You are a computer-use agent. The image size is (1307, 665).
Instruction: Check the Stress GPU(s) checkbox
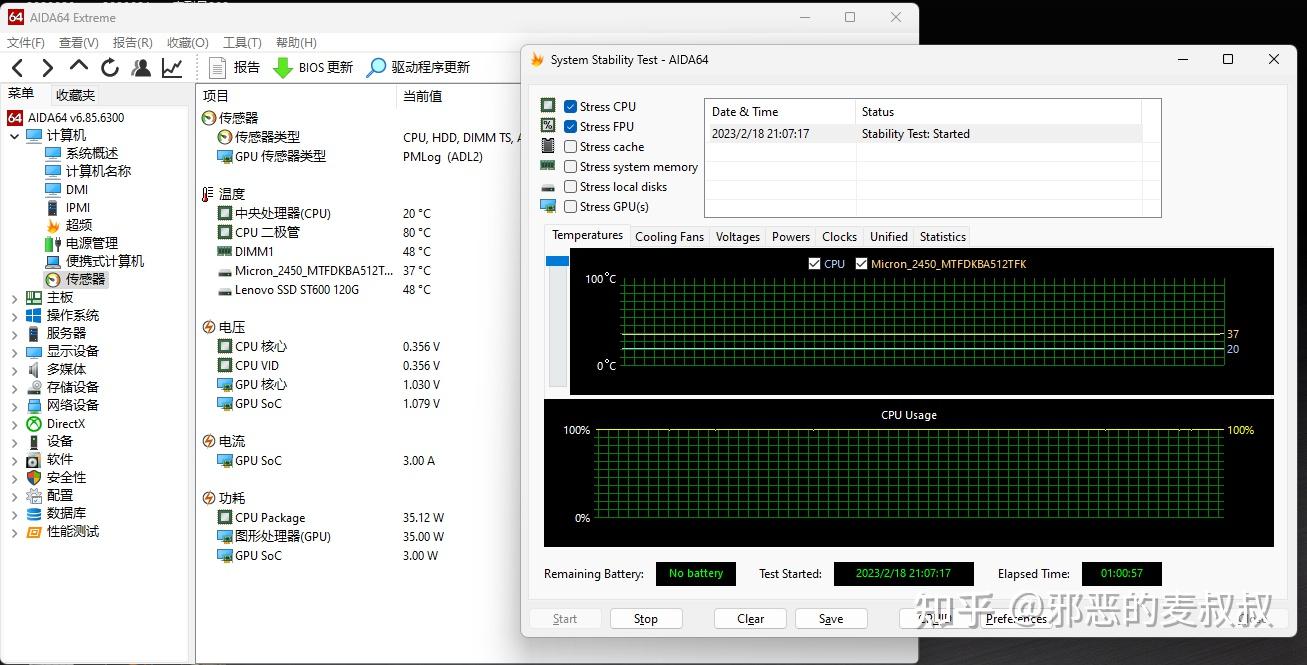click(x=570, y=206)
